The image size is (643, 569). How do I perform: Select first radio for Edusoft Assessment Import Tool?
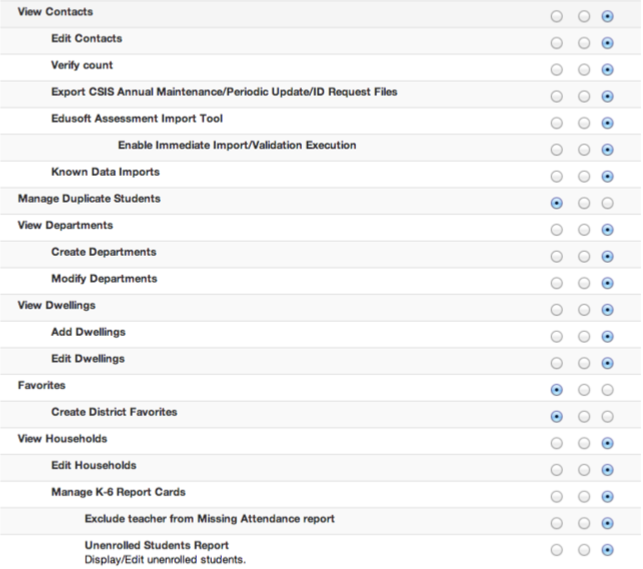coord(556,123)
